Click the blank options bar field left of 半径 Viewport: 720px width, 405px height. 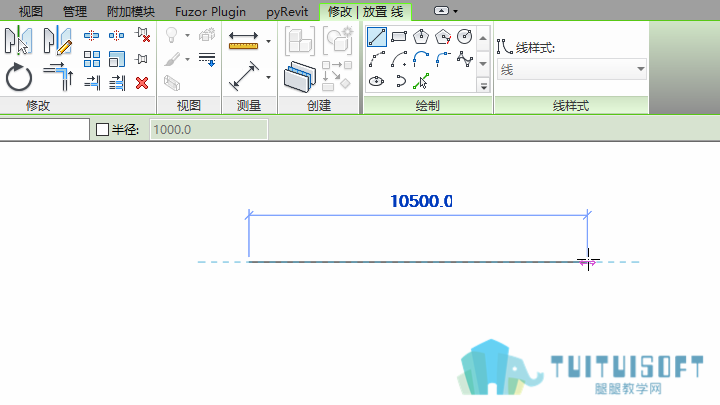pyautogui.click(x=45, y=129)
